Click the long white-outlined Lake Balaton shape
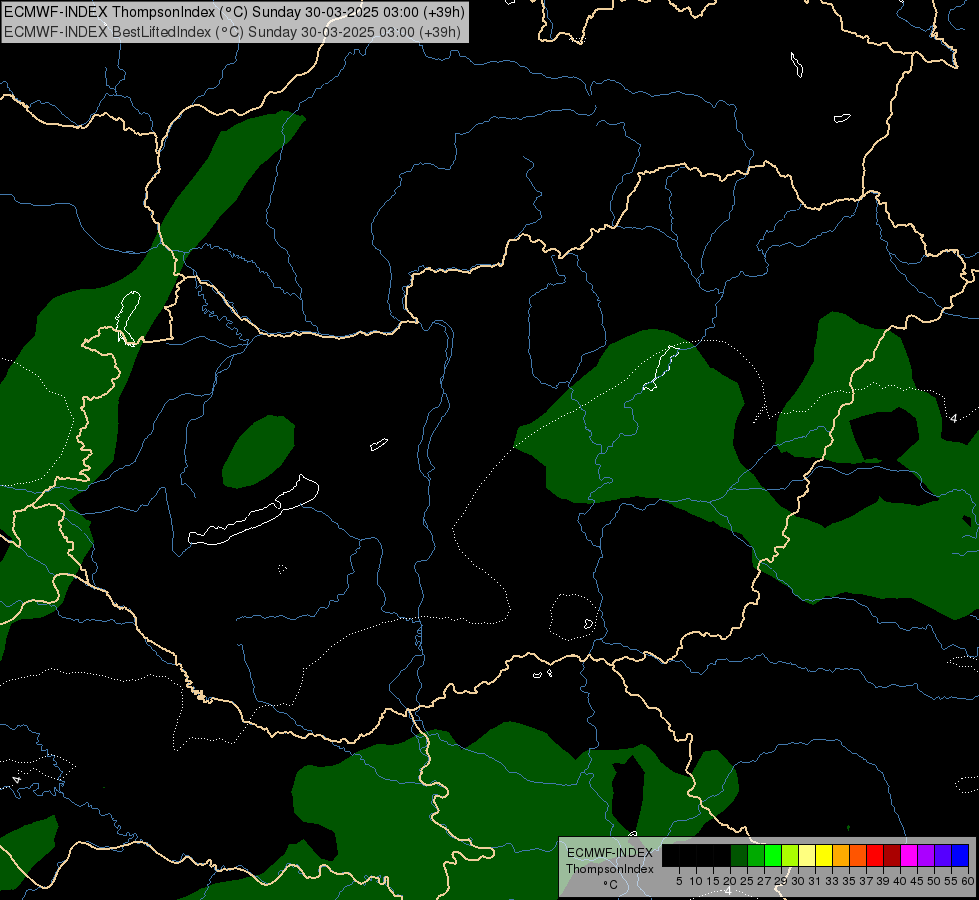 click(x=253, y=511)
